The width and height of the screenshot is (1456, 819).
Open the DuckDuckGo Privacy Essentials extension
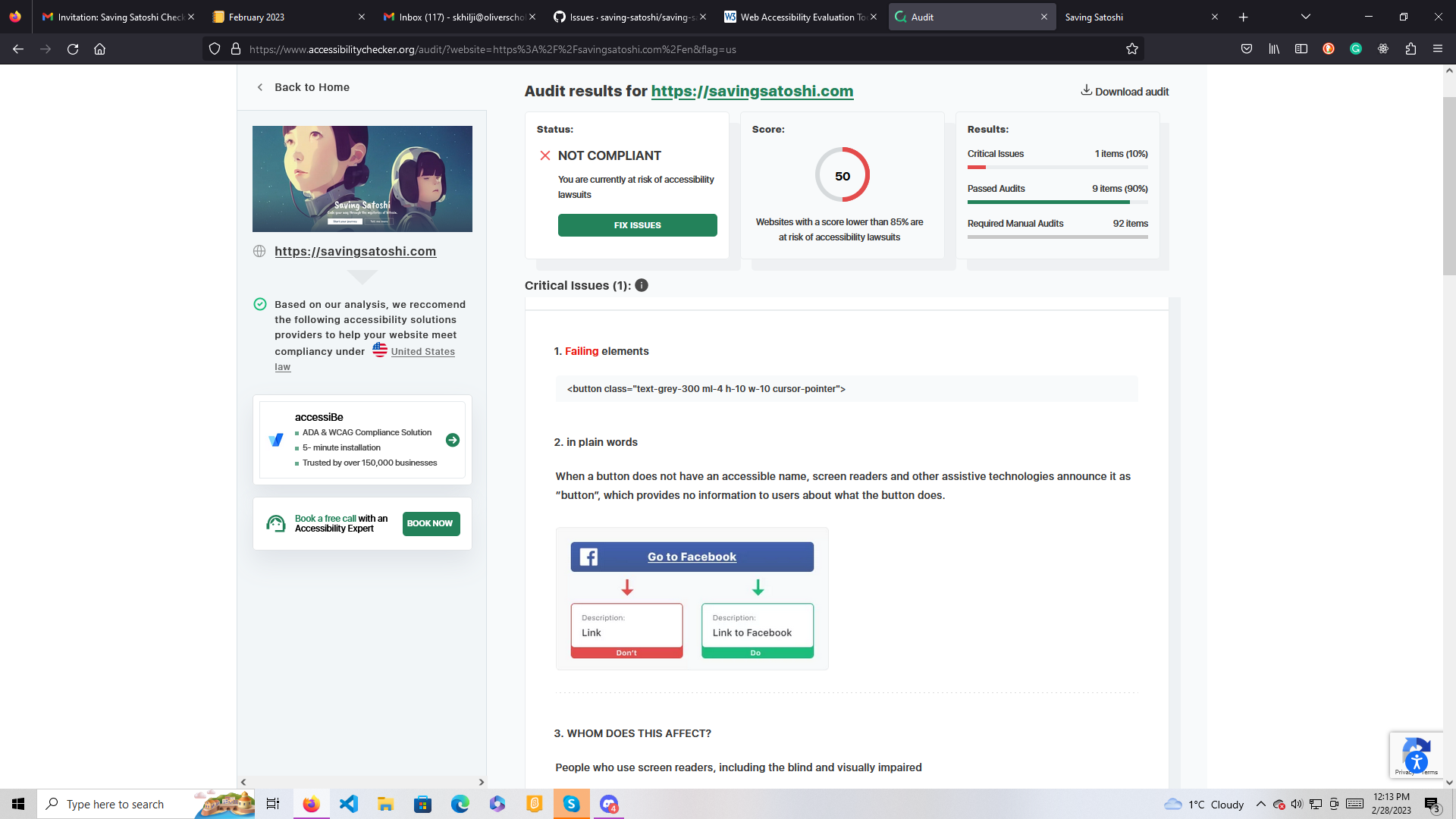pos(1329,49)
